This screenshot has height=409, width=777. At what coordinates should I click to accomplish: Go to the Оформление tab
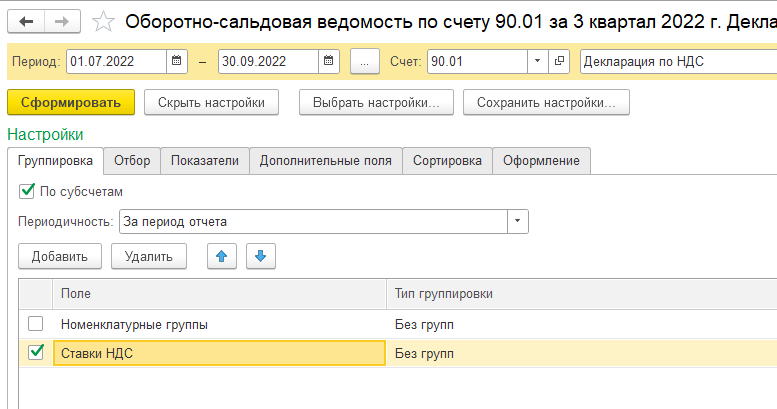pos(541,160)
